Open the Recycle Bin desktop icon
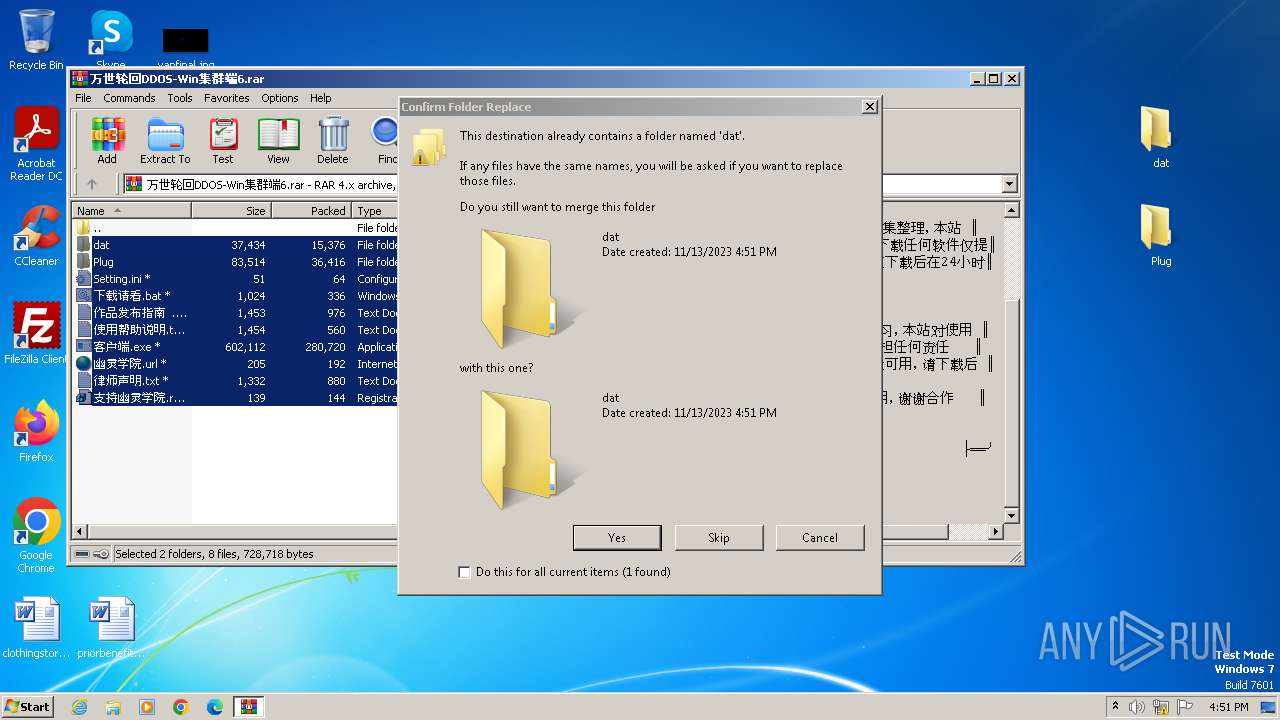Image resolution: width=1280 pixels, height=720 pixels. tap(36, 40)
